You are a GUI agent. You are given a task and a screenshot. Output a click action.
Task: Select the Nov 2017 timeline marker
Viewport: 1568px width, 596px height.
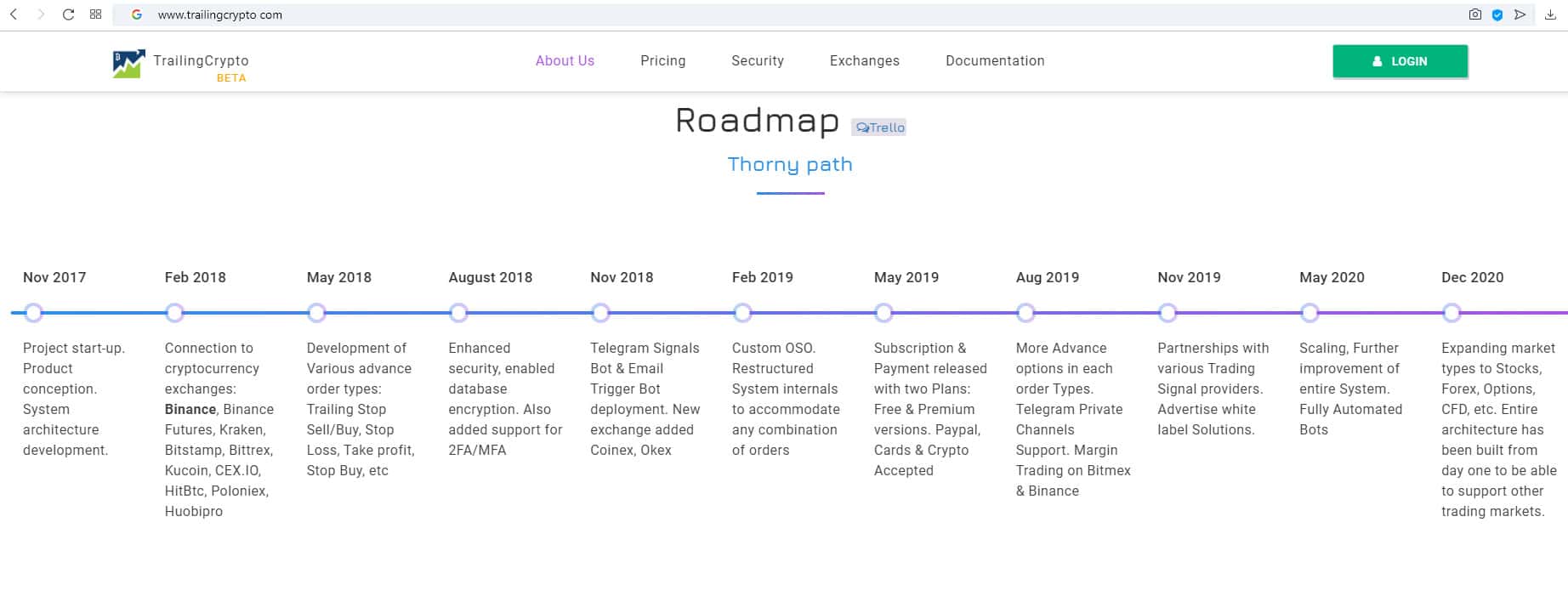[33, 313]
